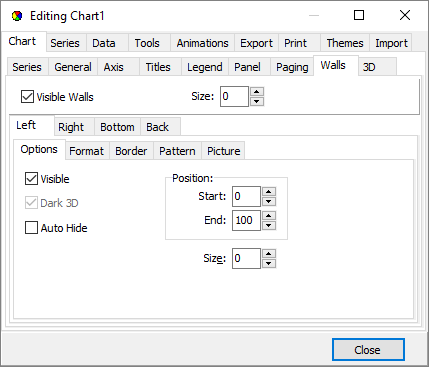Click the Position Start up arrow
The height and width of the screenshot is (367, 429).
(269, 192)
